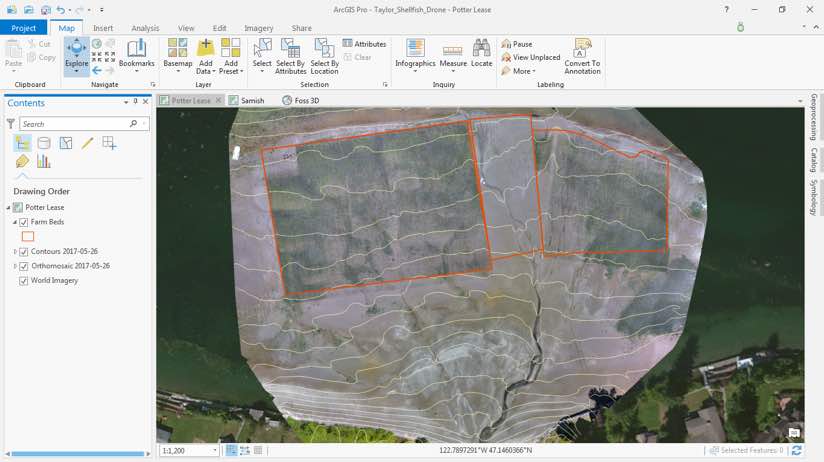Turn off the World Imagery layer
Image resolution: width=824 pixels, height=462 pixels.
(24, 281)
